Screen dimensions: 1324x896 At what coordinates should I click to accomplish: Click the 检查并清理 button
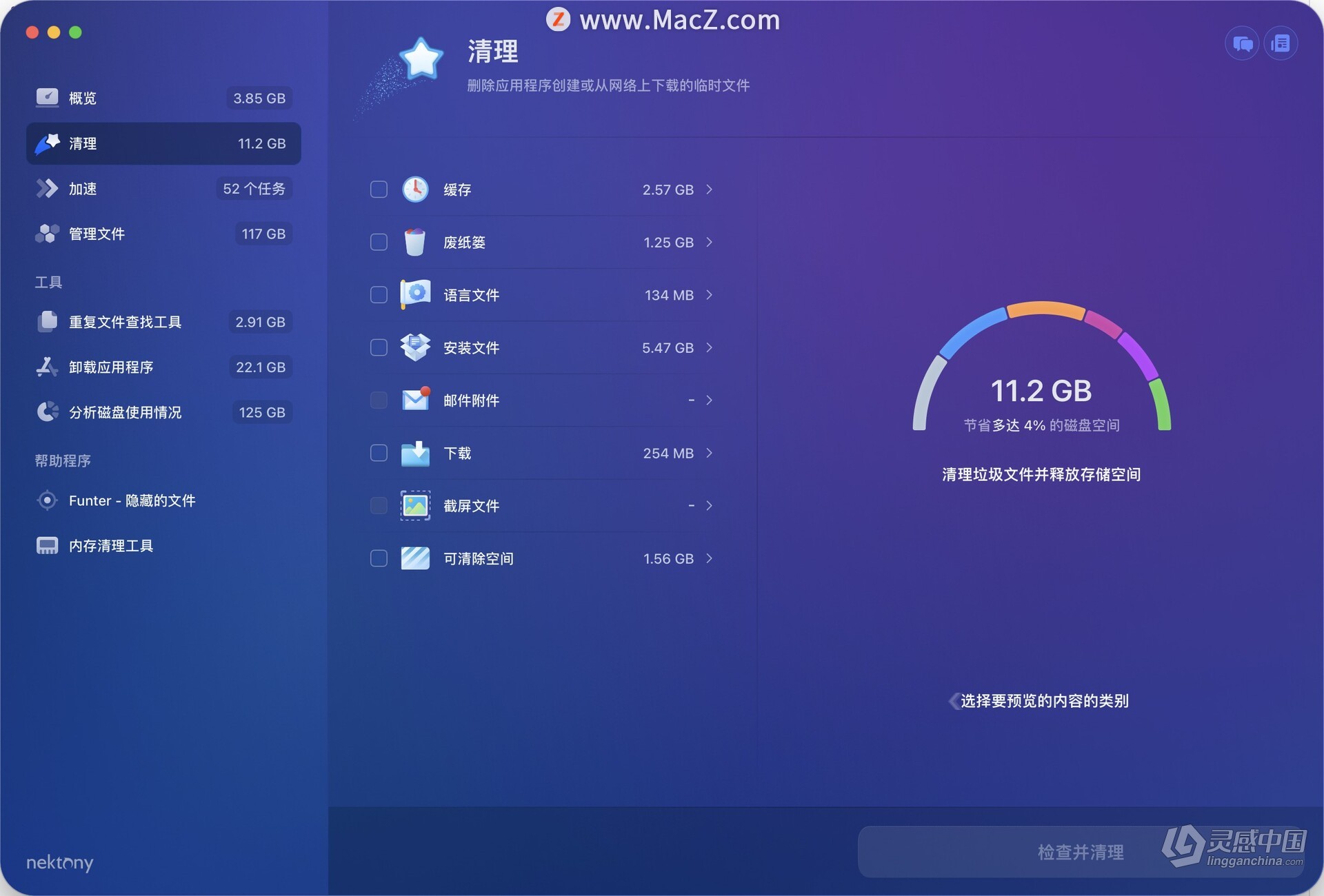pyautogui.click(x=1081, y=852)
